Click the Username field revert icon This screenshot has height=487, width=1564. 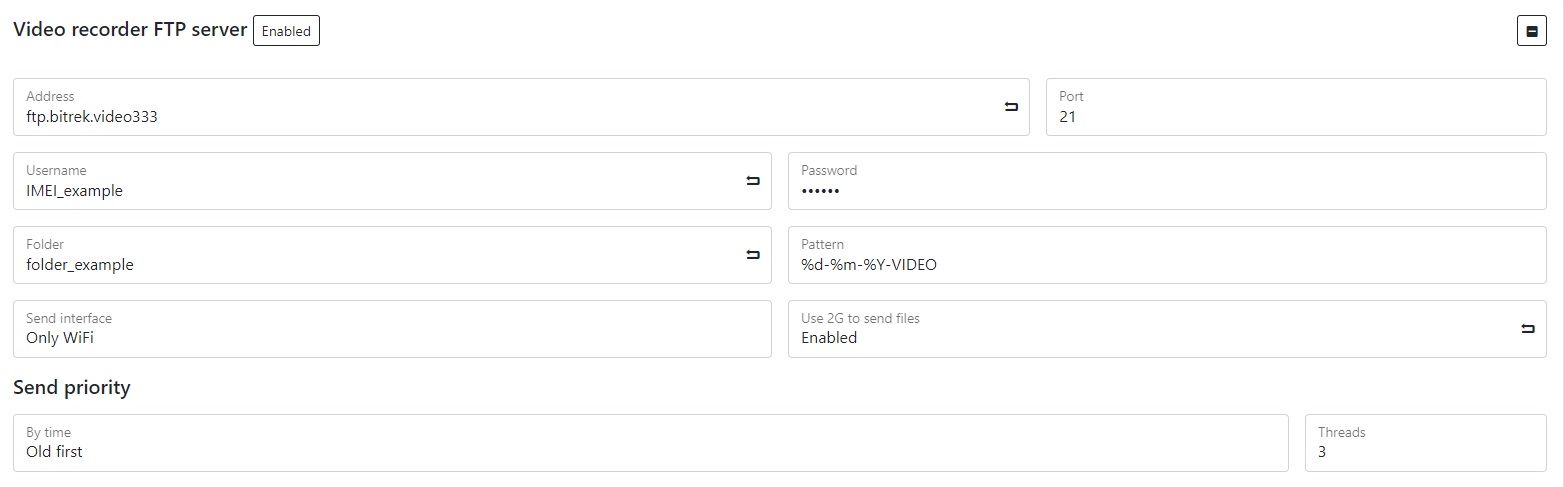(753, 181)
